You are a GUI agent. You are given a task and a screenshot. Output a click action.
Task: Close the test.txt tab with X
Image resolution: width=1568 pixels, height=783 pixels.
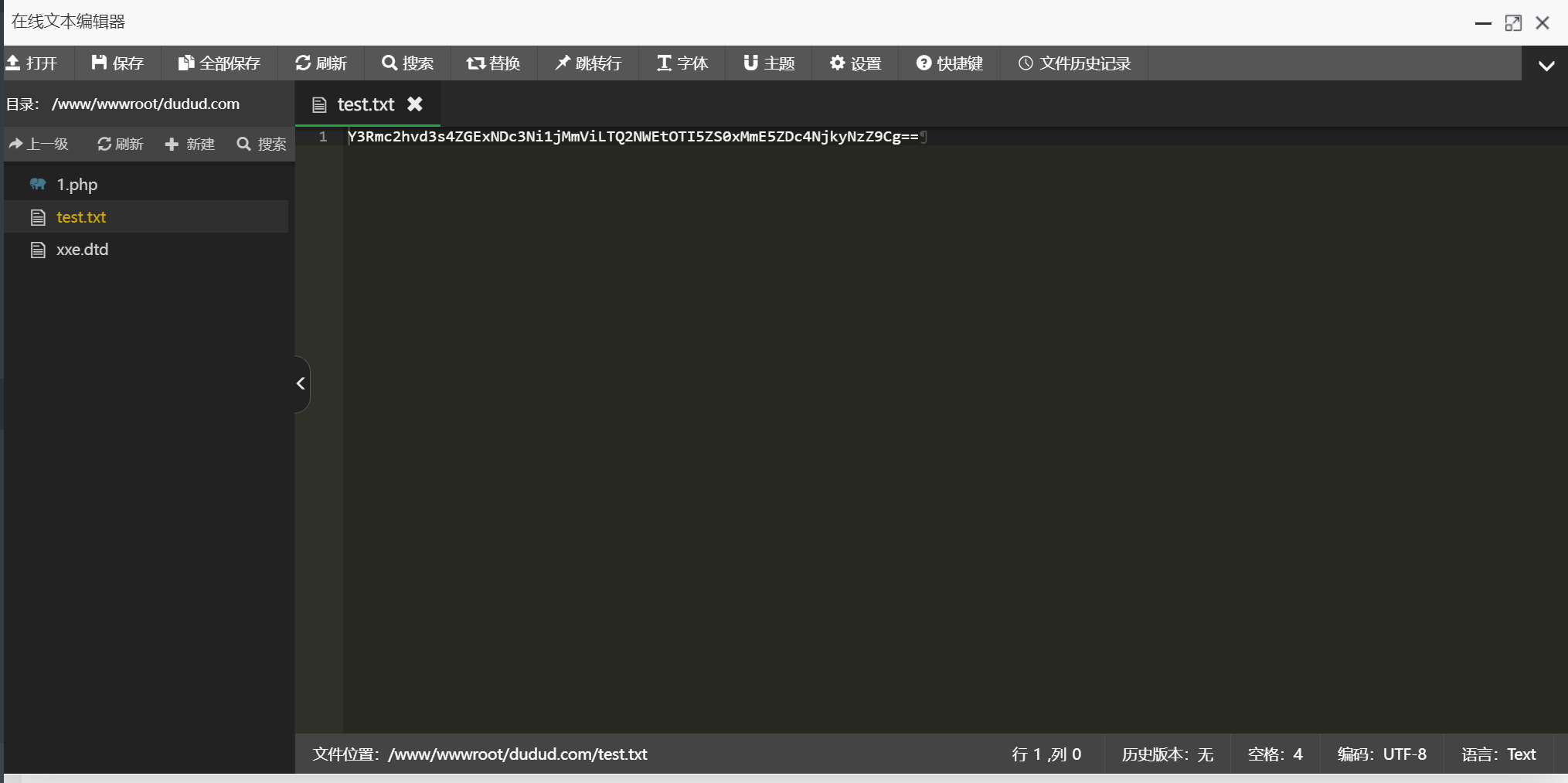(x=415, y=104)
